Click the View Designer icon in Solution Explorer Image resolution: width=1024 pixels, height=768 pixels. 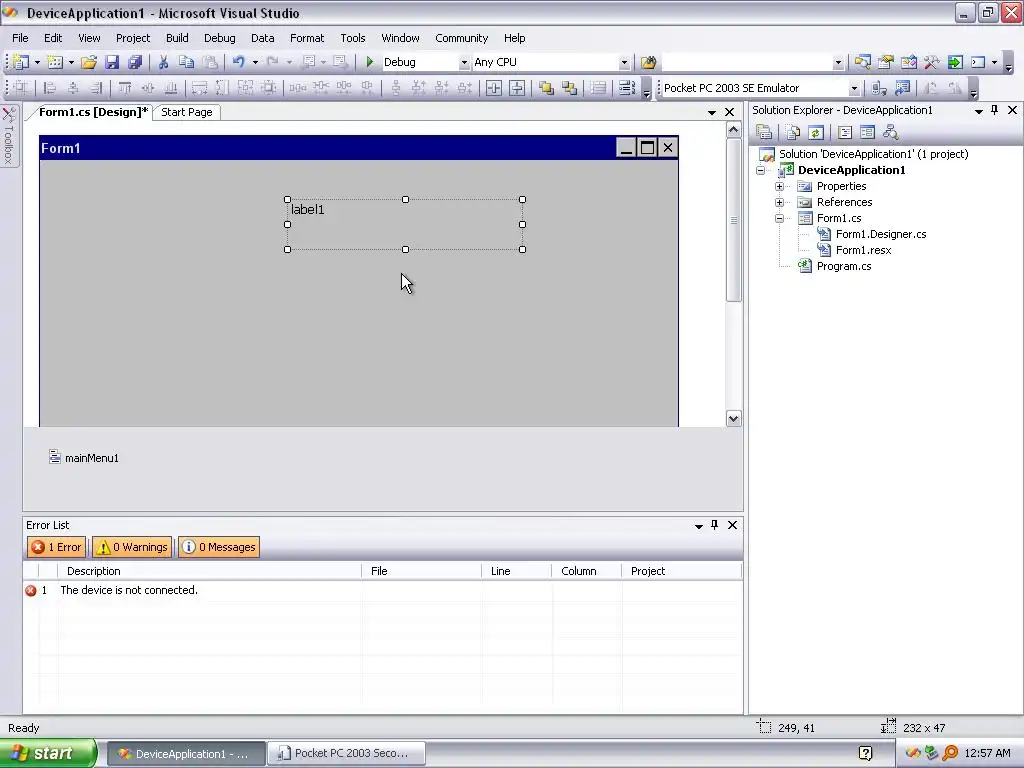click(x=867, y=133)
